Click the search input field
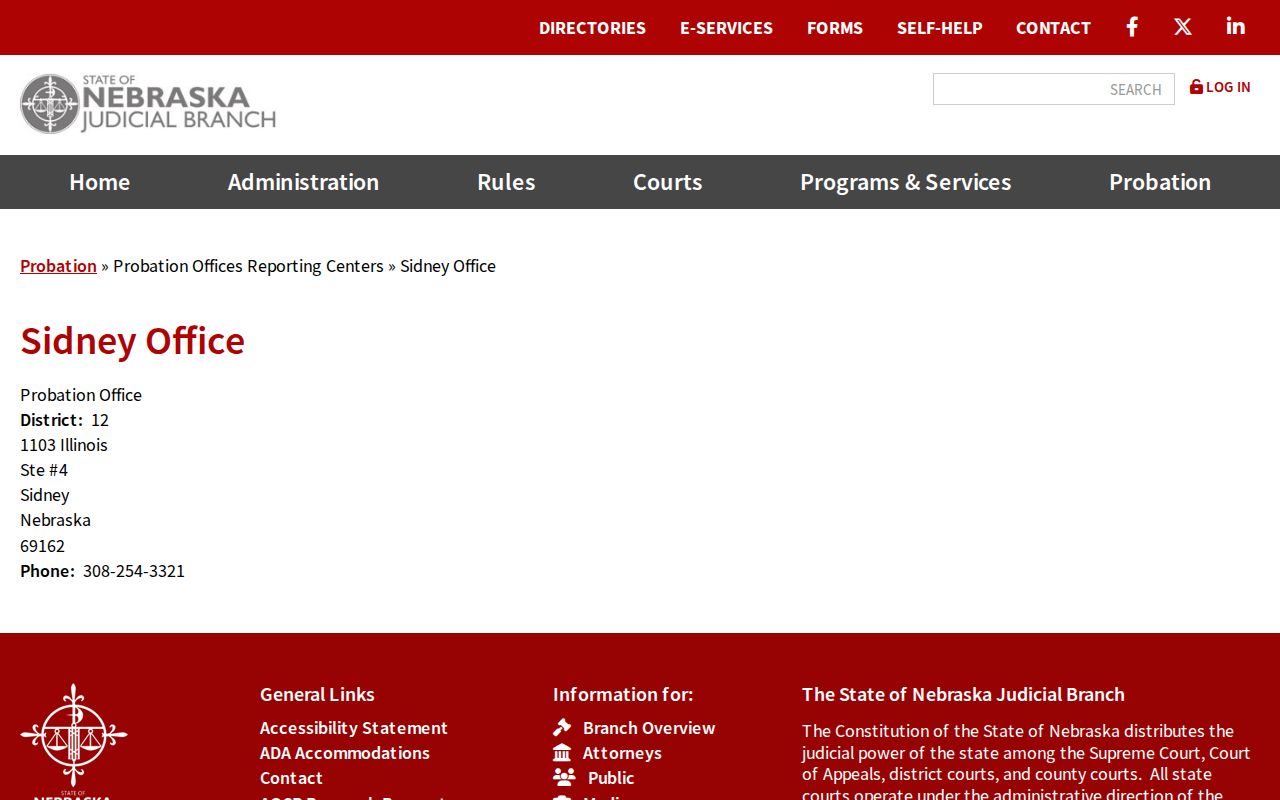 click(x=1053, y=89)
